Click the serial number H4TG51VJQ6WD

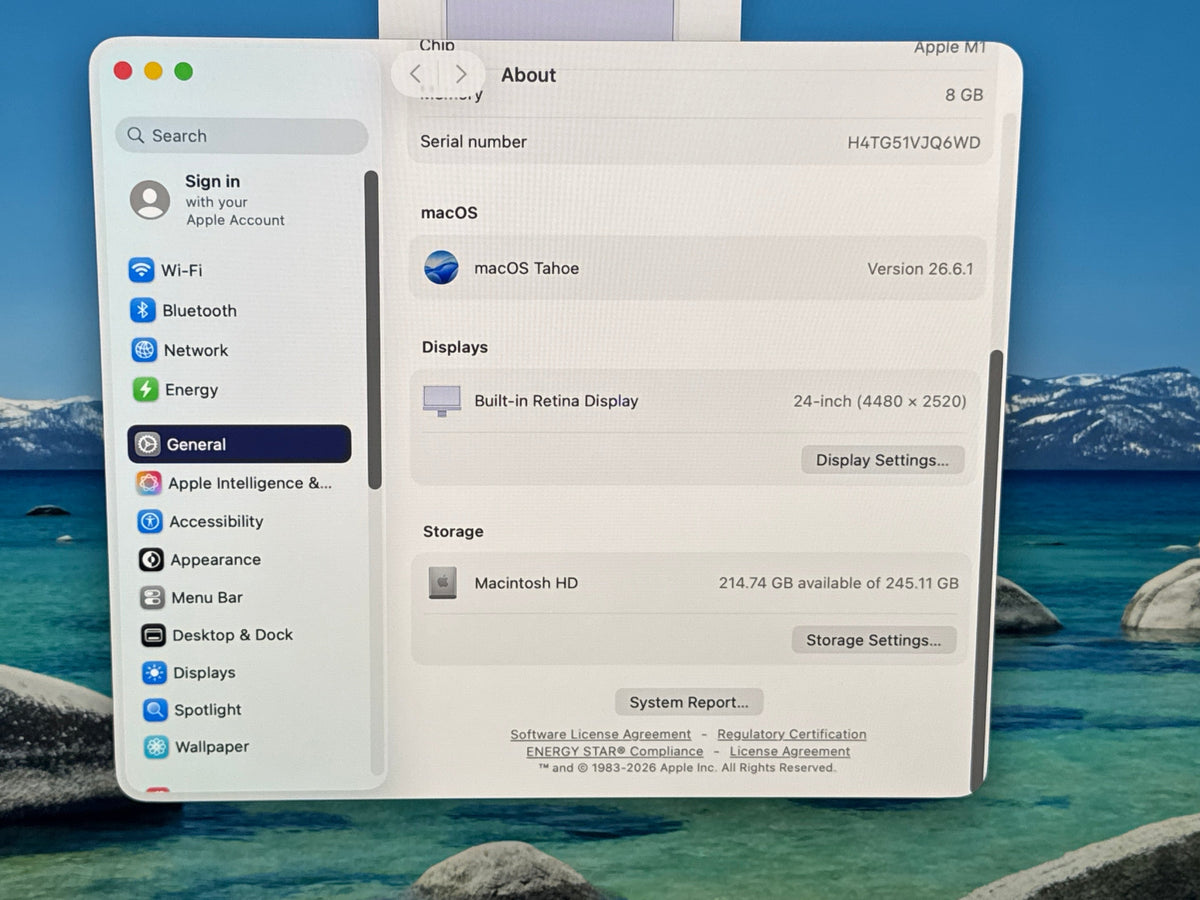[914, 142]
